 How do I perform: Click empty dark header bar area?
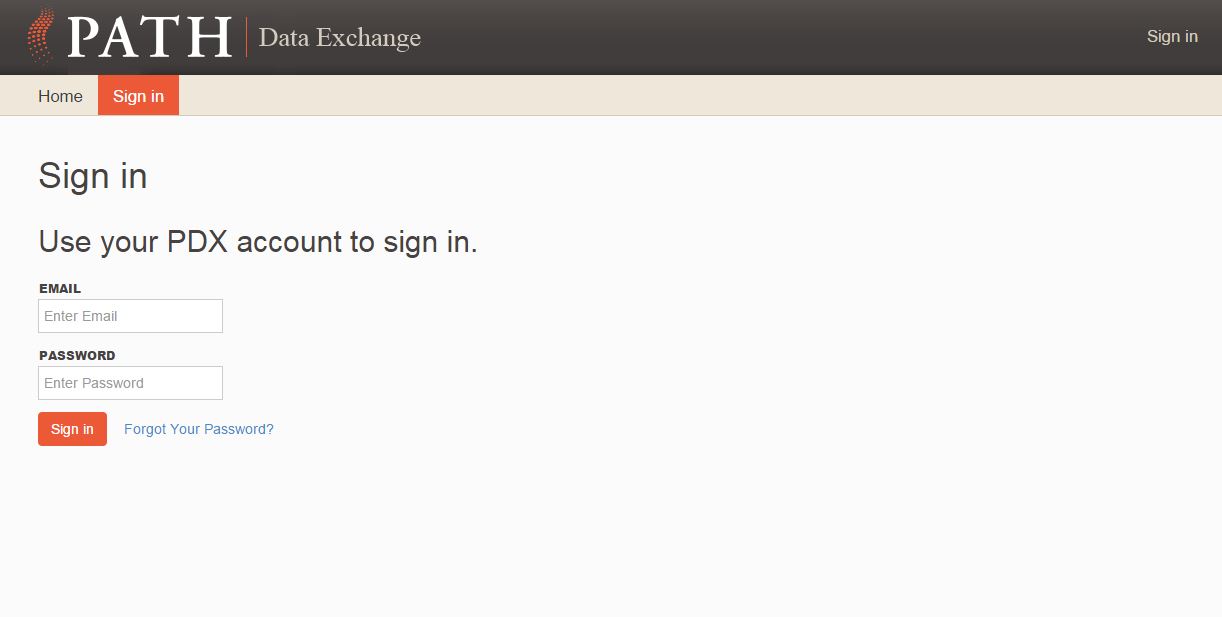click(780, 37)
